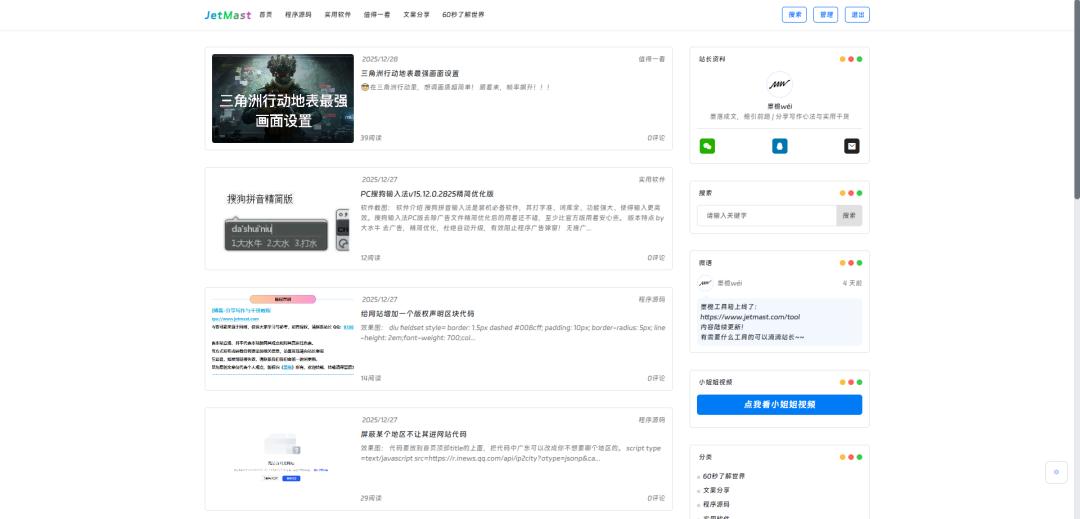Click the 退出 logout button
The height and width of the screenshot is (519, 1080).
(x=857, y=15)
